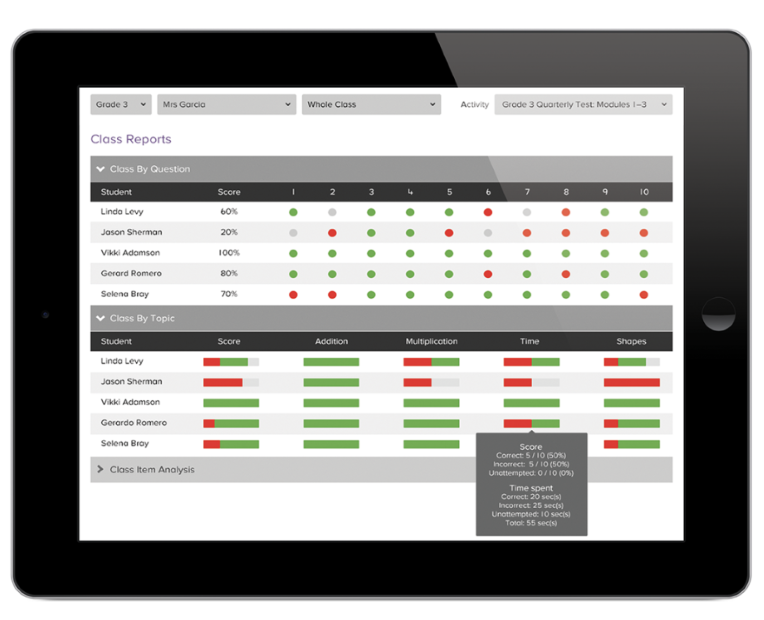Click Linda Levy's green dot for question 1
The height and width of the screenshot is (620, 764).
(293, 212)
